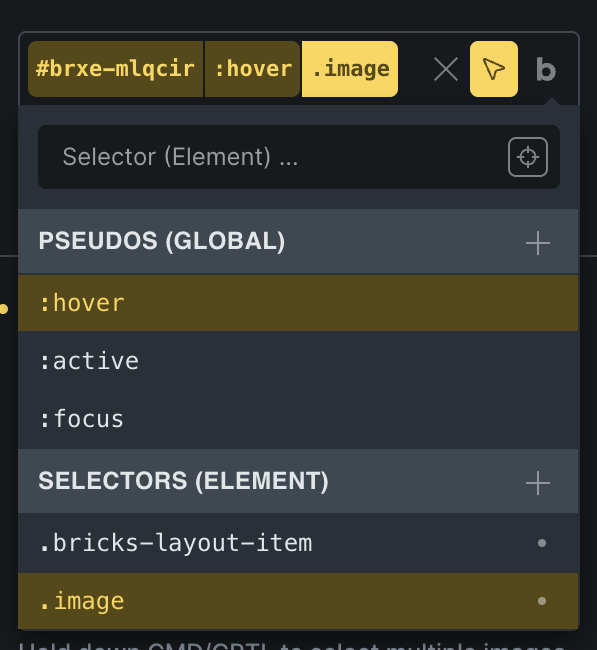597x650 pixels.
Task: Select the :active pseudo list item
Action: point(298,361)
